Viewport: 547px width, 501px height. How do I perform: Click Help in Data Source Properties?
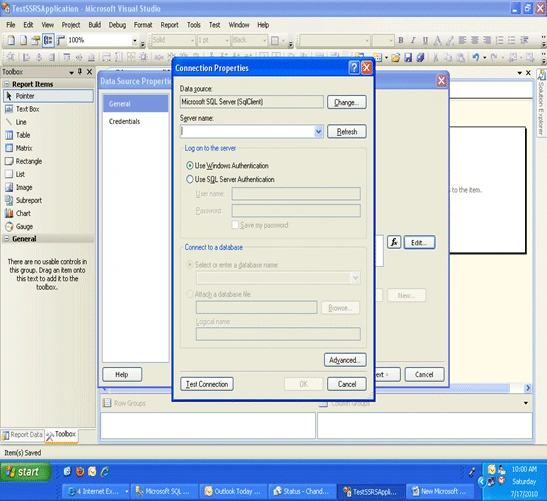point(122,374)
